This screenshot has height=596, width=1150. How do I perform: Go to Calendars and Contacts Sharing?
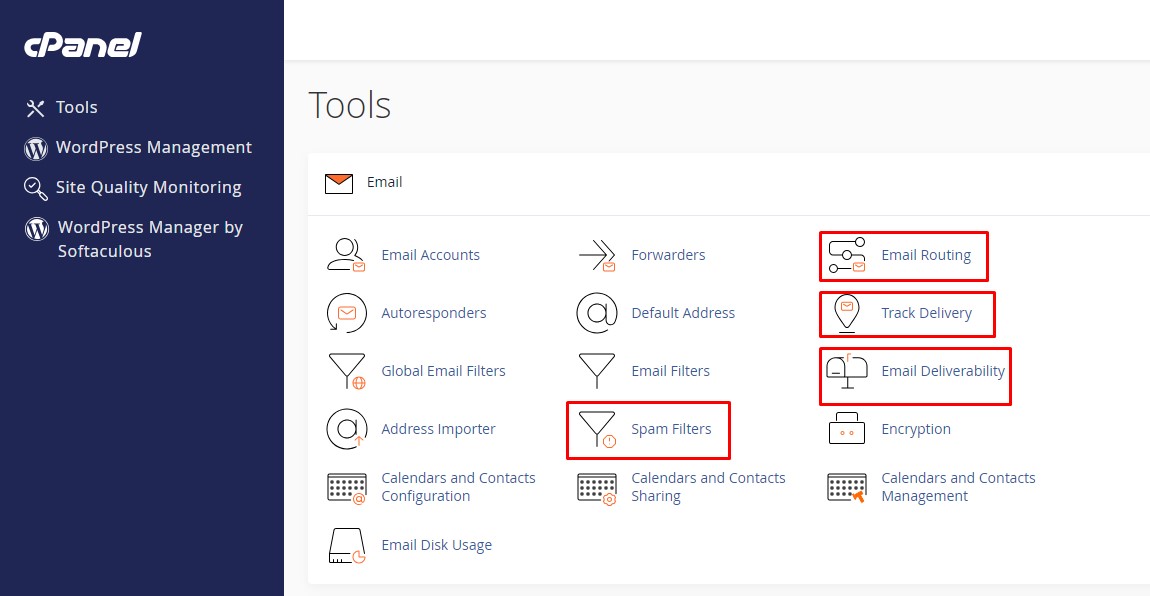708,487
